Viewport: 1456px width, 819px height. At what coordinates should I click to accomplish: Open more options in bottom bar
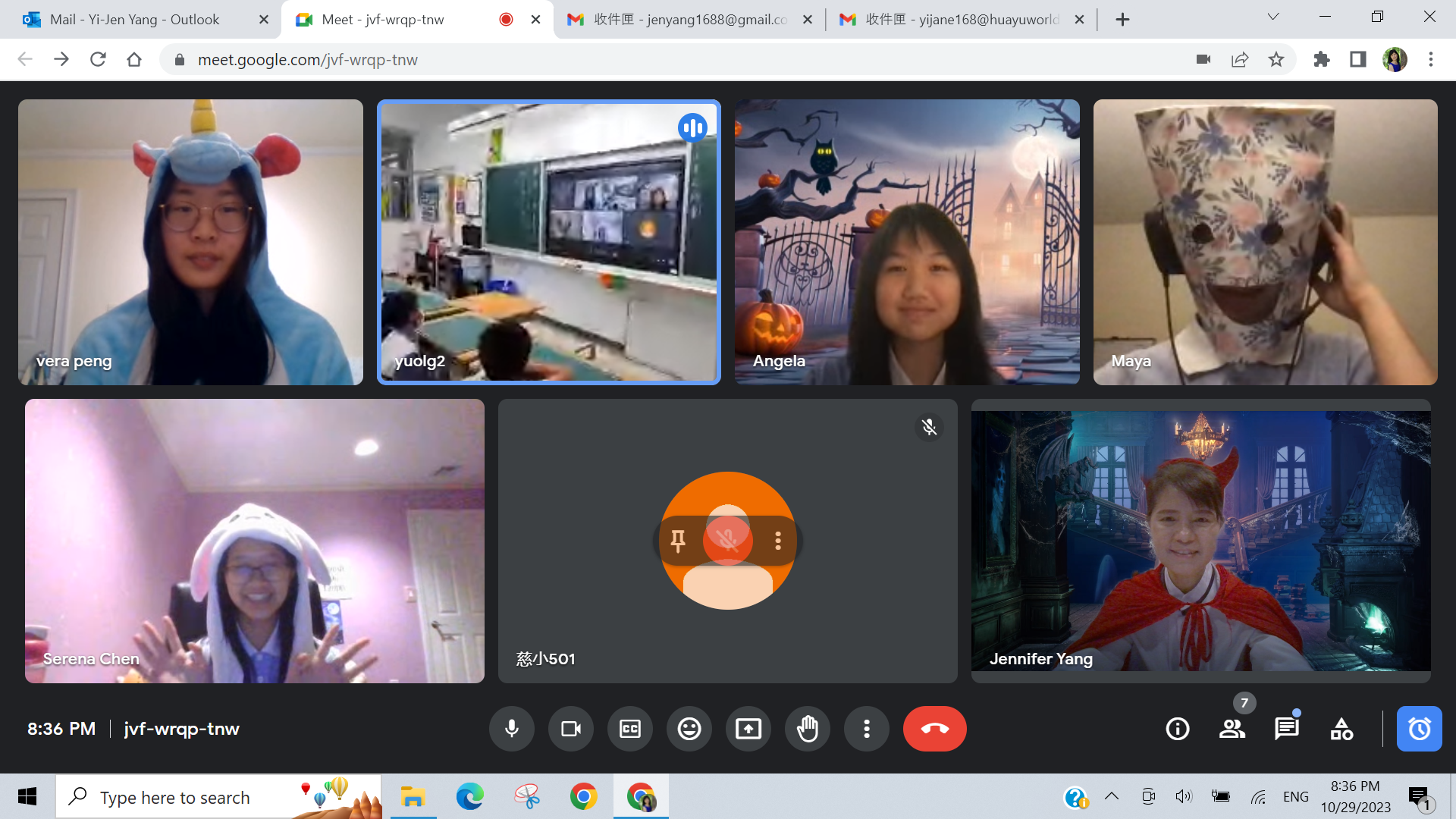coord(867,729)
